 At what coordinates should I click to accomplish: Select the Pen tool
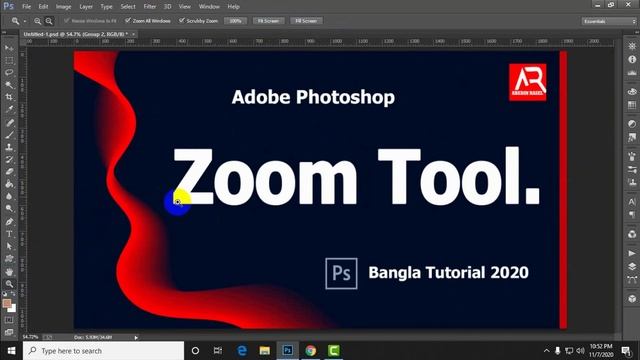click(9, 222)
